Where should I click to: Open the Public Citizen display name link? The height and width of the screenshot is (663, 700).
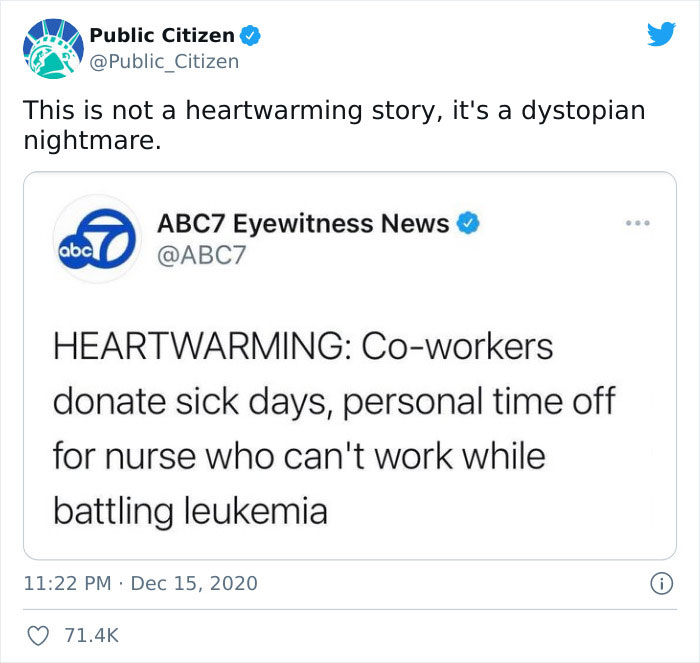click(x=162, y=35)
